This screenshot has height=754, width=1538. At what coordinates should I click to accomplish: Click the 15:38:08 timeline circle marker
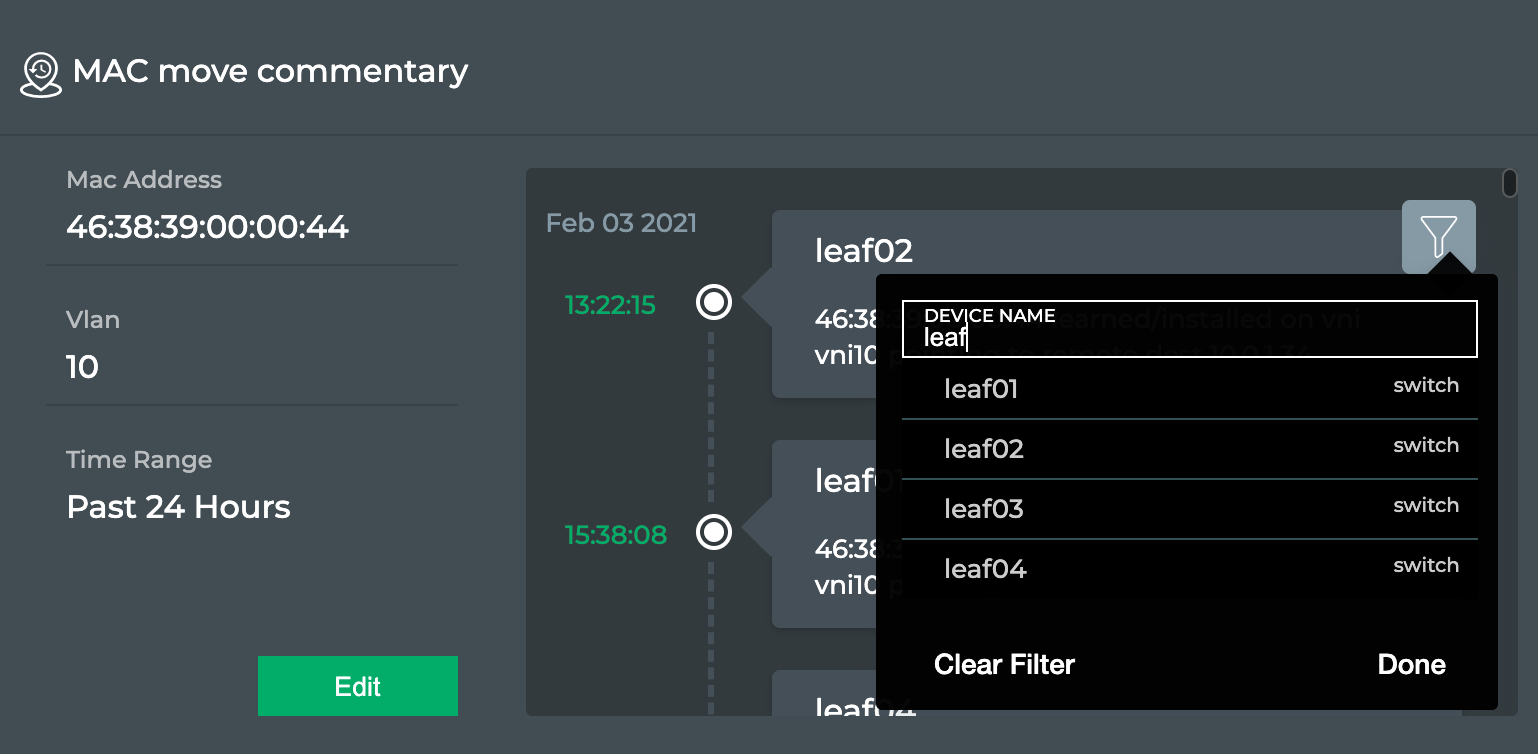[714, 533]
